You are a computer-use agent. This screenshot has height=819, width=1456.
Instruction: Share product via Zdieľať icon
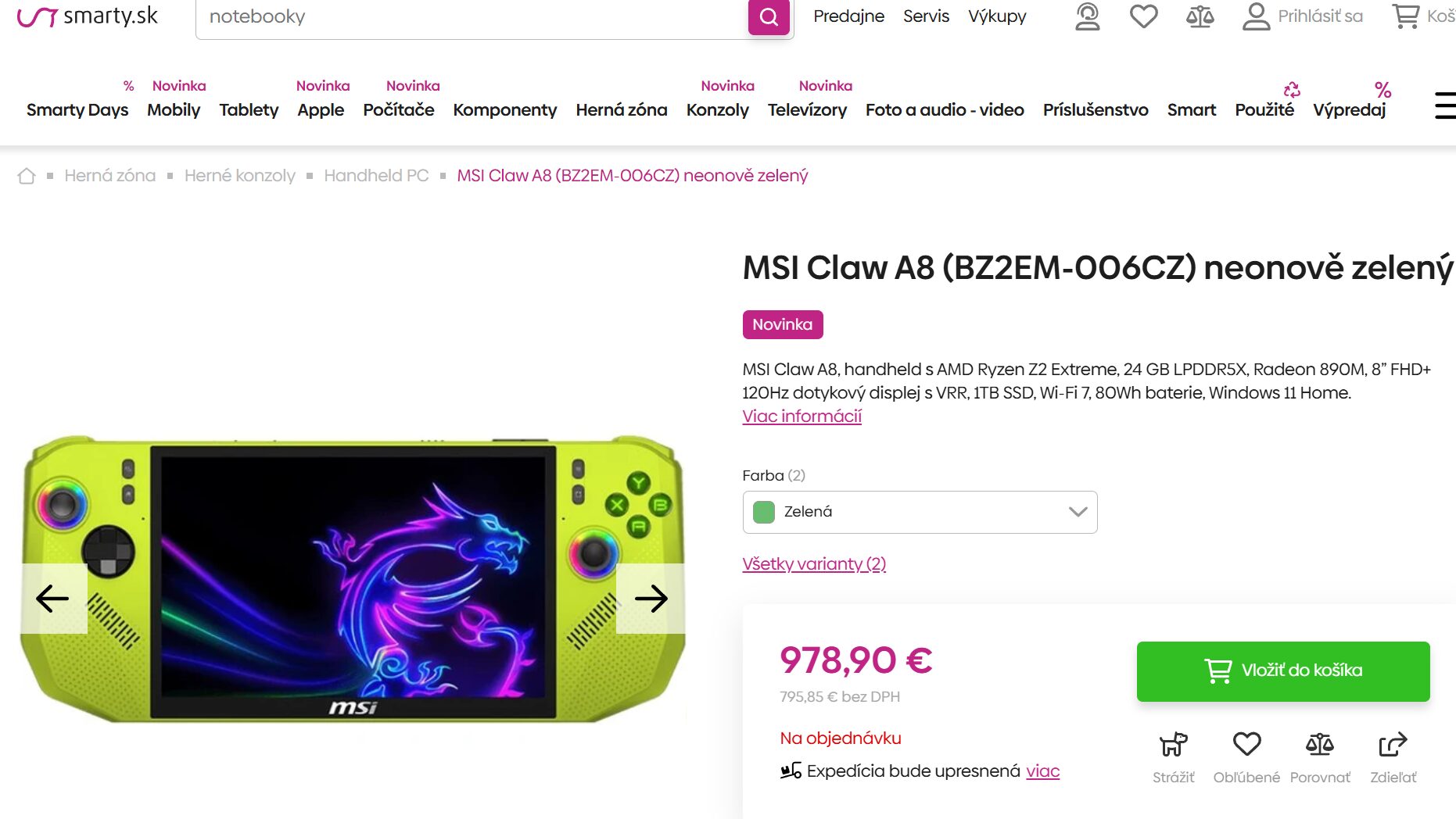click(x=1393, y=745)
